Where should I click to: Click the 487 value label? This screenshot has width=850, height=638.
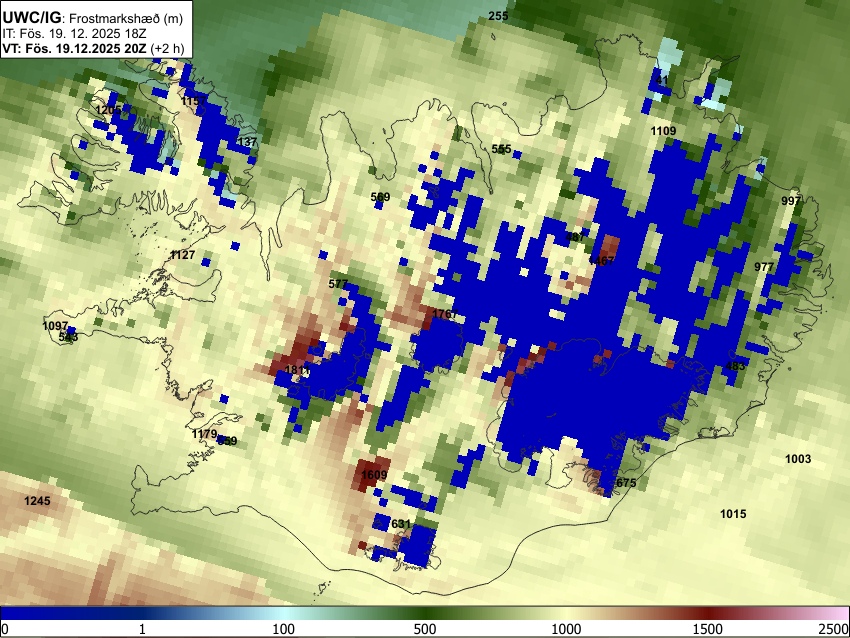point(575,237)
